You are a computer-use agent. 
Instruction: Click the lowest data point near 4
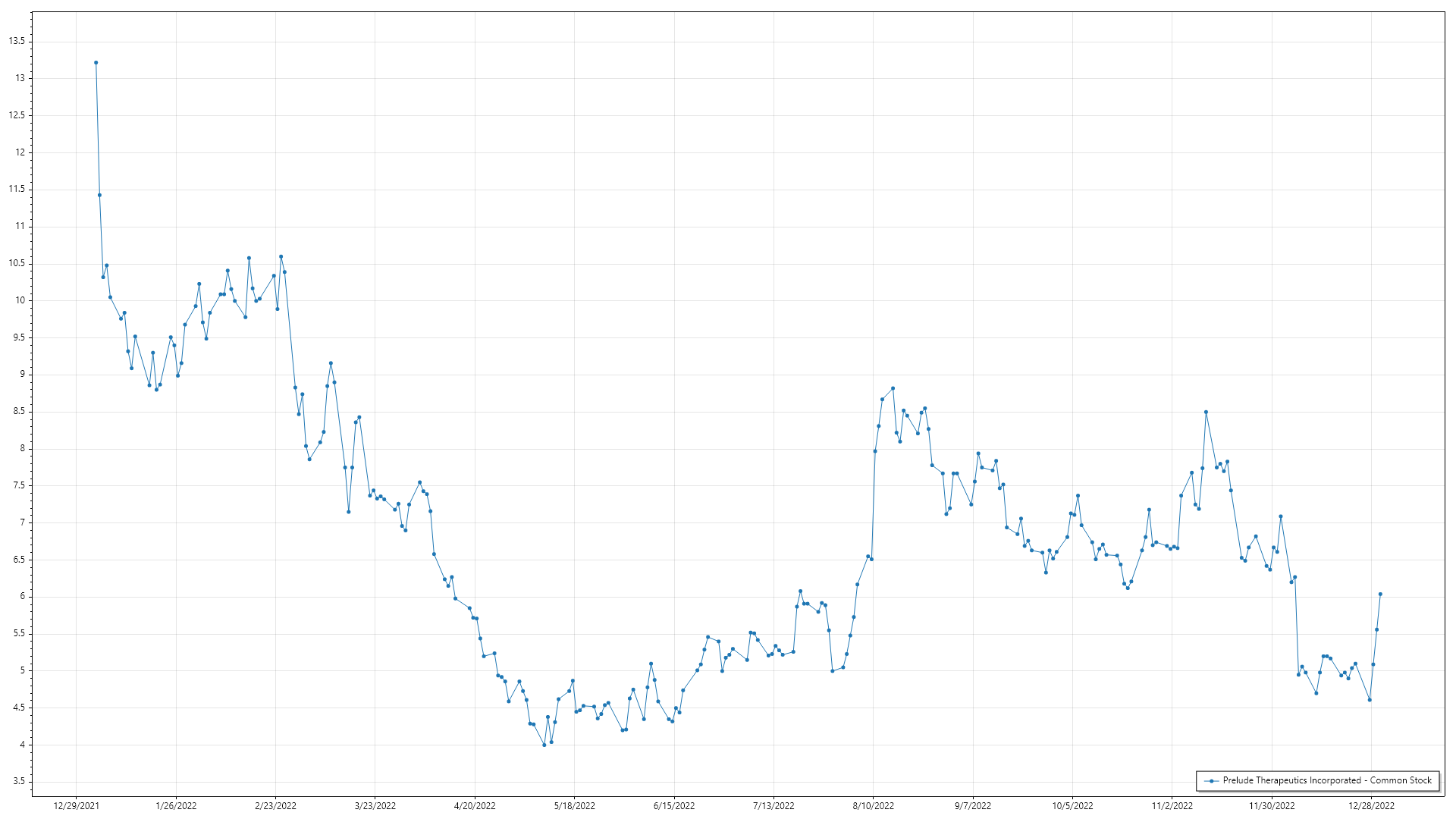click(x=544, y=745)
